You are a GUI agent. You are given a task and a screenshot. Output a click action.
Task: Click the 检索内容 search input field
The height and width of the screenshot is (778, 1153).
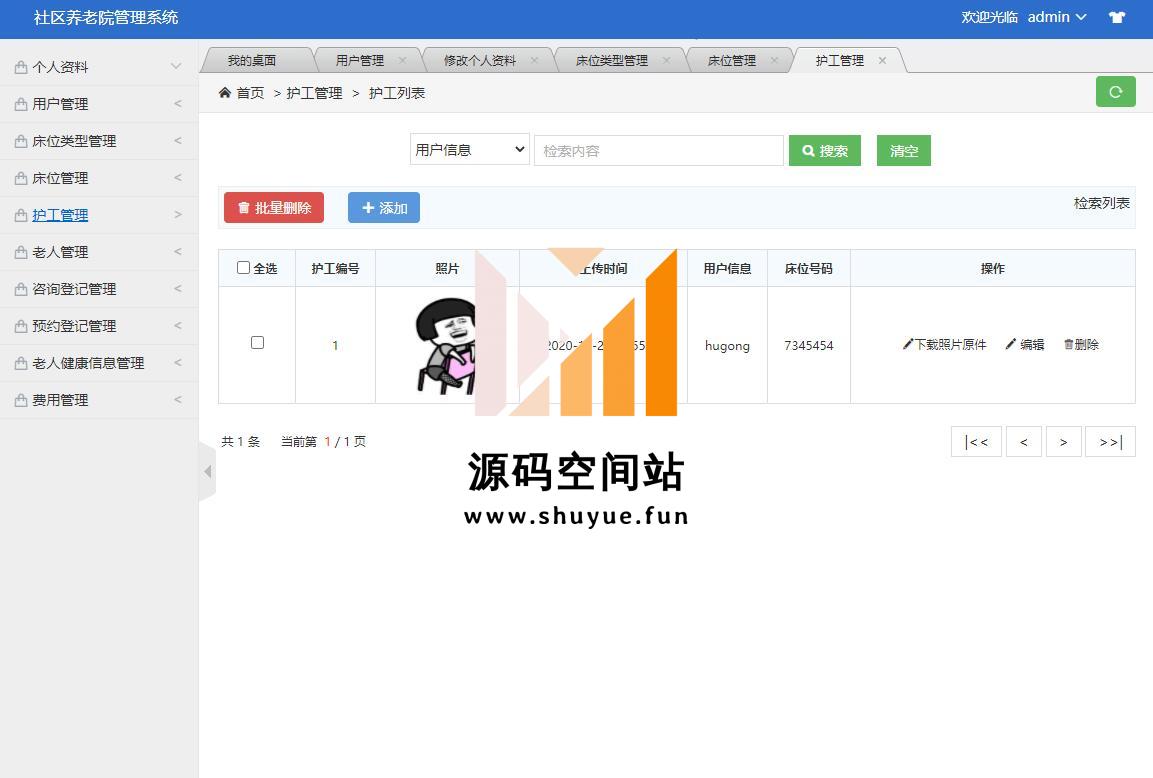pyautogui.click(x=658, y=151)
